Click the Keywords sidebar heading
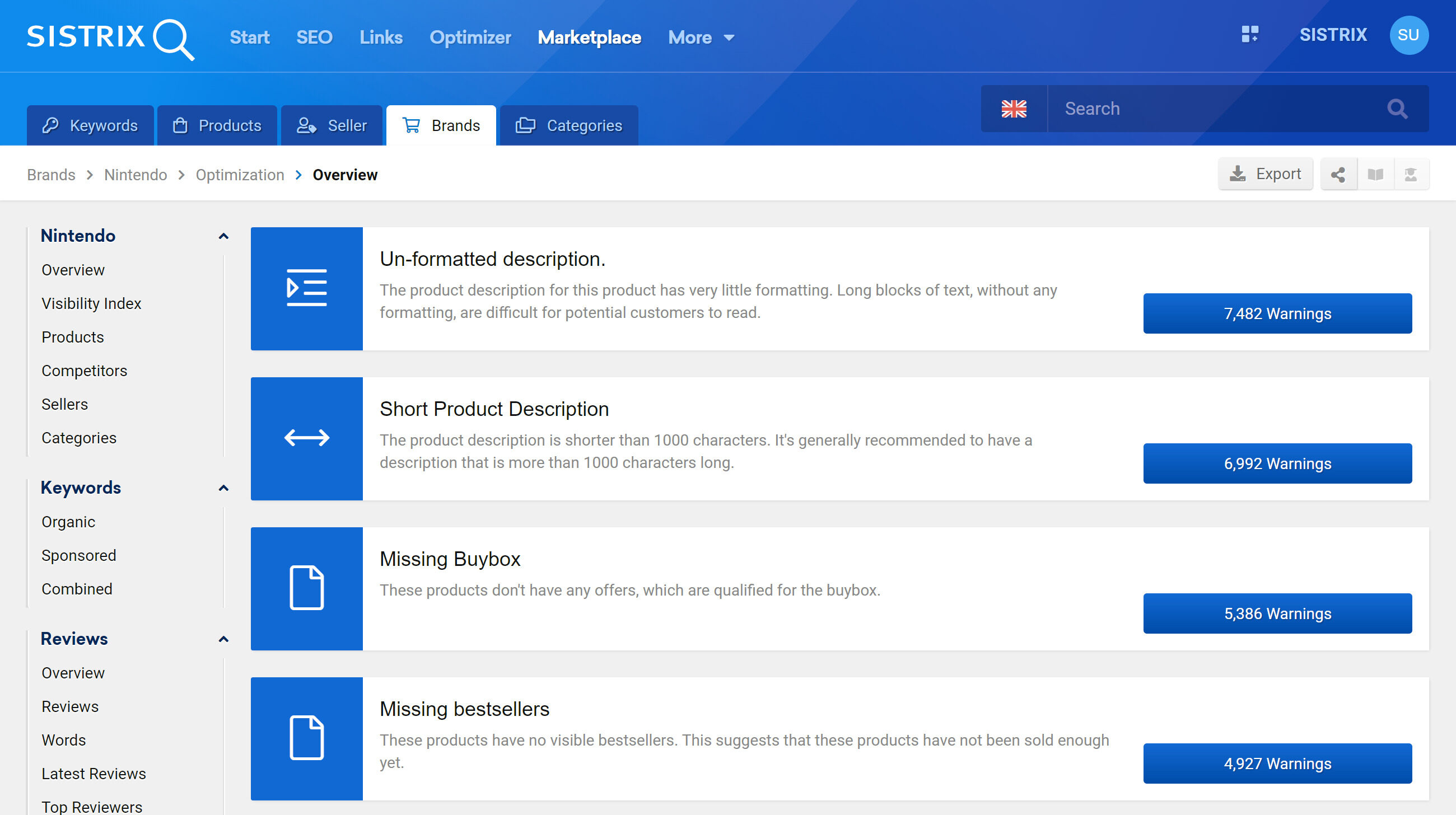 tap(81, 488)
